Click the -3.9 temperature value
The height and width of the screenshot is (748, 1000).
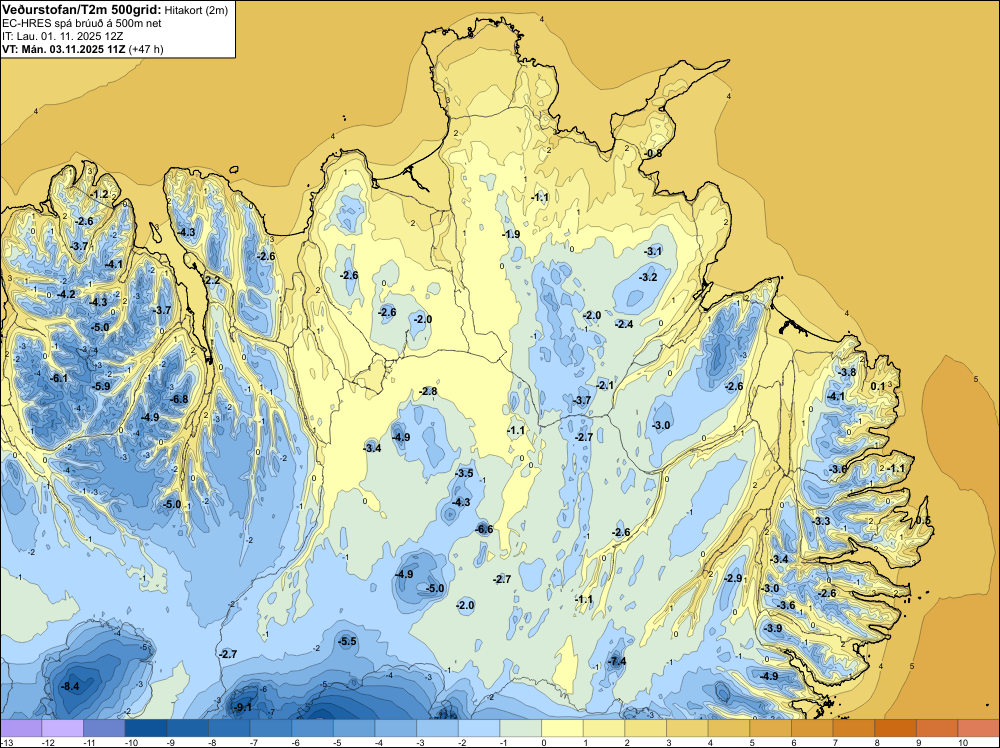point(773,628)
